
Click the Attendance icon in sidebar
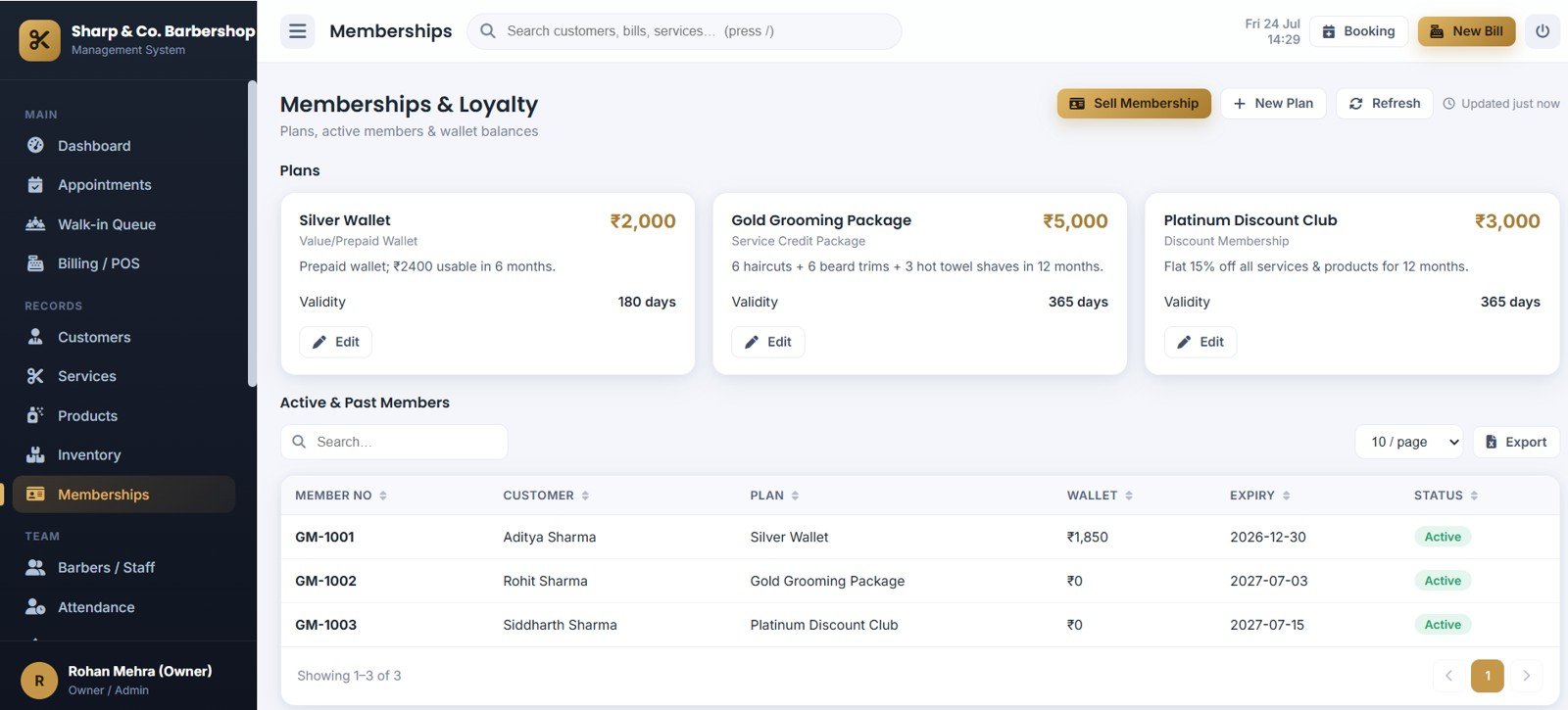tap(35, 607)
